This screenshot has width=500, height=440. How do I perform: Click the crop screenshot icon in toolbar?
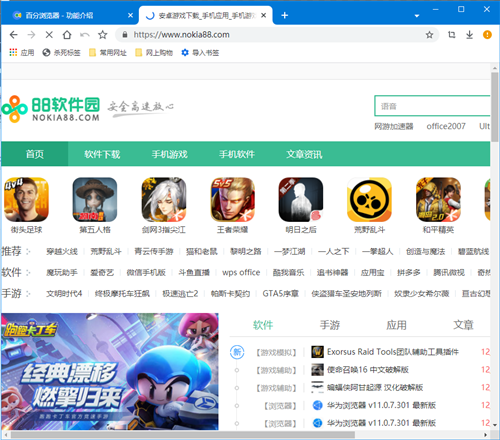pos(452,35)
